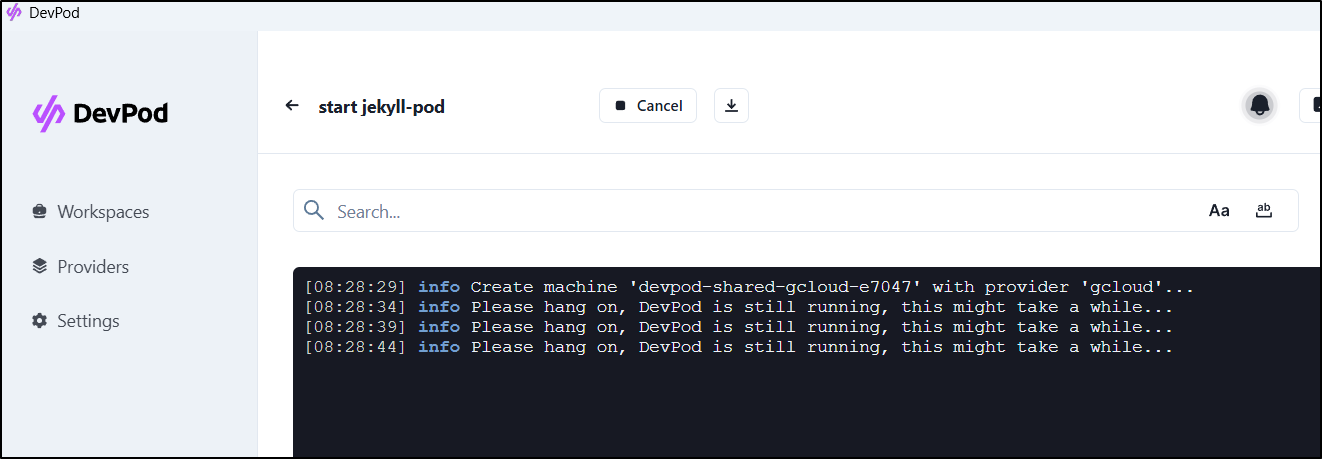Toggle the ab whole-word match option
Image resolution: width=1322 pixels, height=459 pixels.
tap(1264, 210)
